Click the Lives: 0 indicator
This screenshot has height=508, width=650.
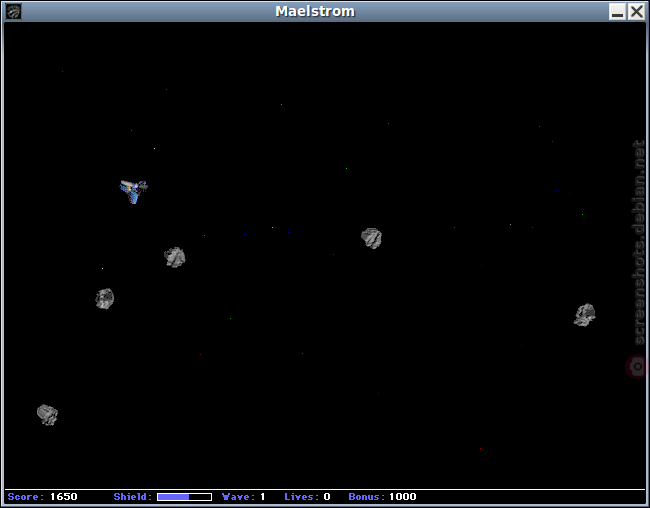coord(307,497)
